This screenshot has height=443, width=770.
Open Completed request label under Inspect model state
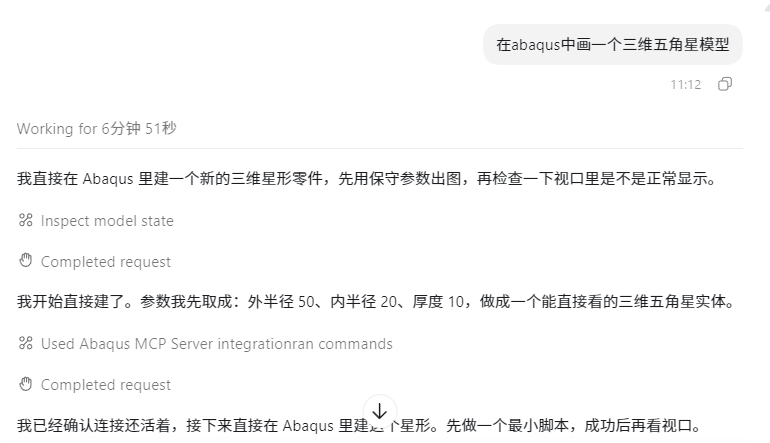pos(106,262)
